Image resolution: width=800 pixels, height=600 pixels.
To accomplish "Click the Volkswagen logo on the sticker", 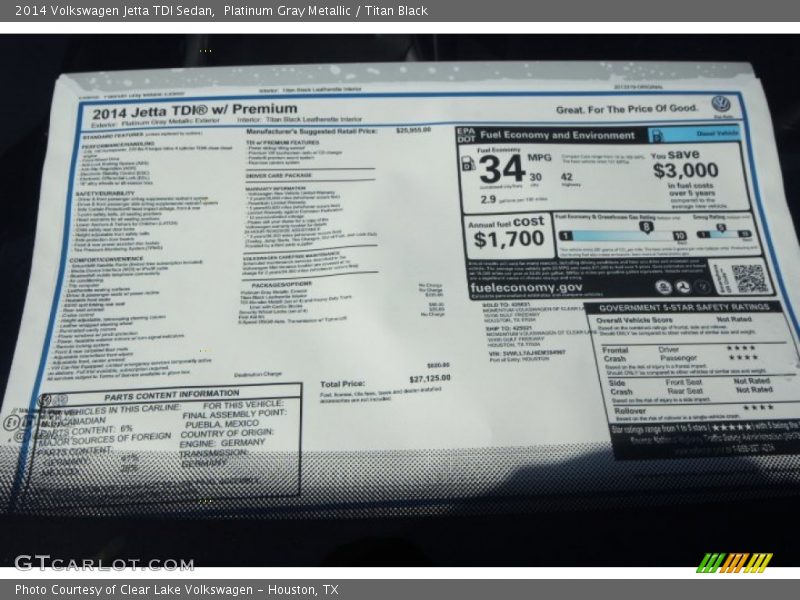I will (721, 105).
